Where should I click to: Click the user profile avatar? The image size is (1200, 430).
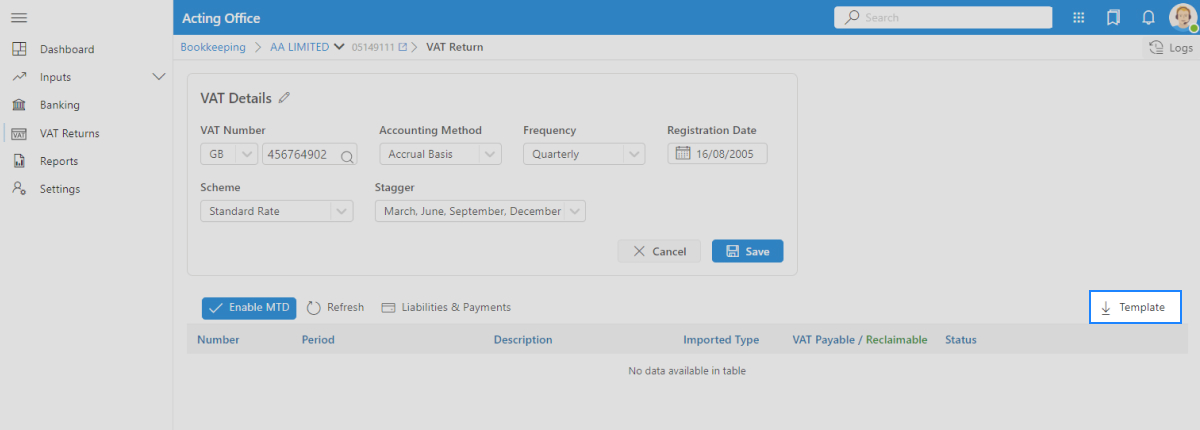tap(1183, 18)
